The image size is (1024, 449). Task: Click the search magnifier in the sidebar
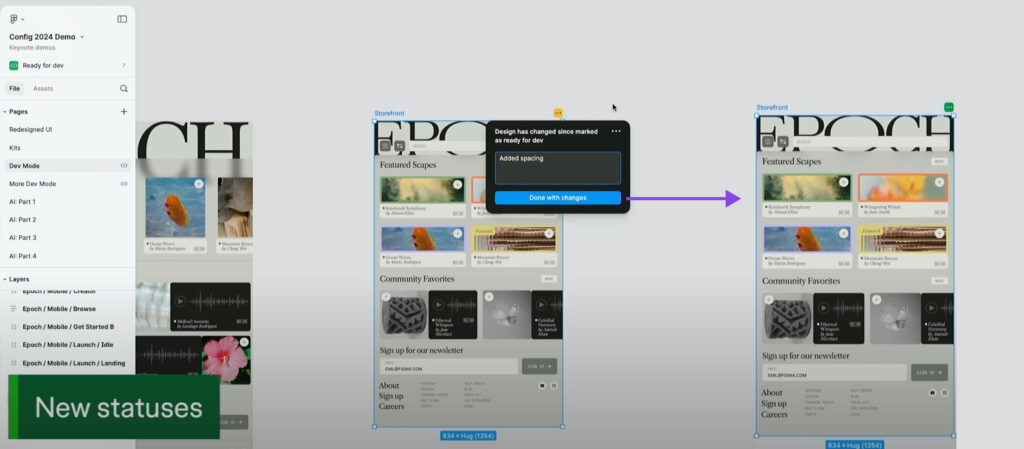tap(123, 88)
